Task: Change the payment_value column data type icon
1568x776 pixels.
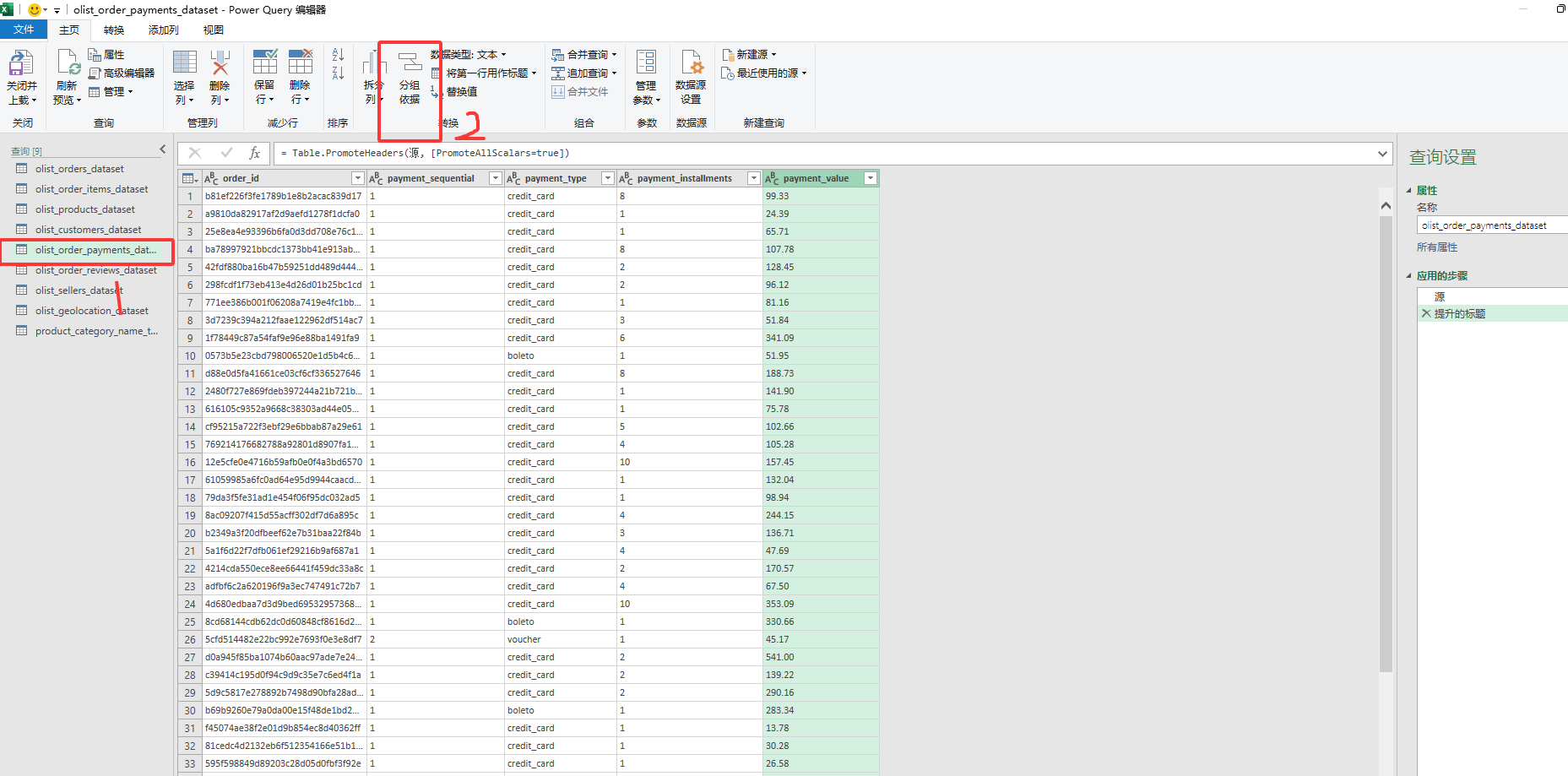Action: (772, 178)
